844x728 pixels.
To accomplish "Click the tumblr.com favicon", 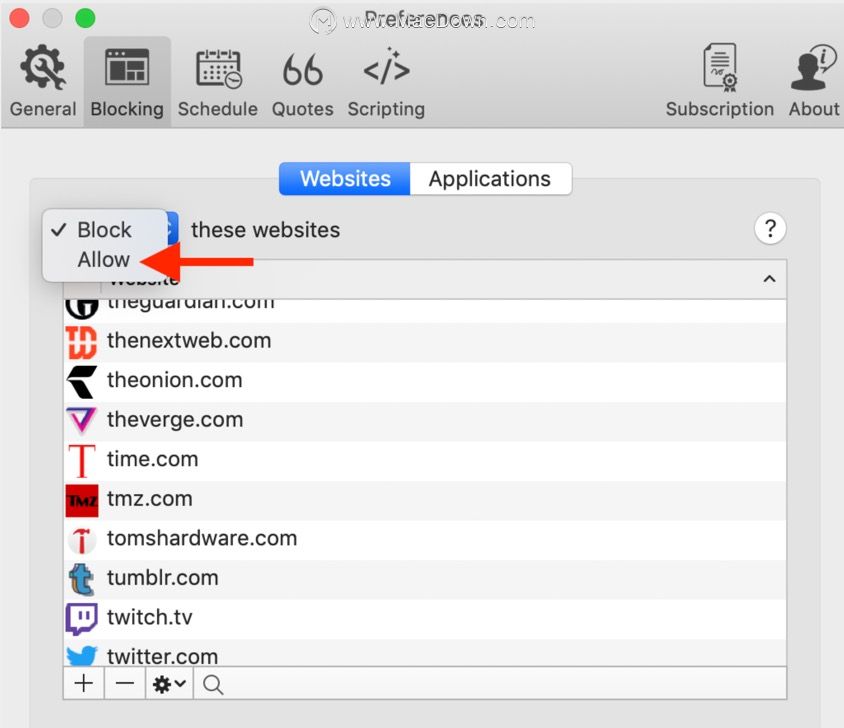I will tap(82, 579).
